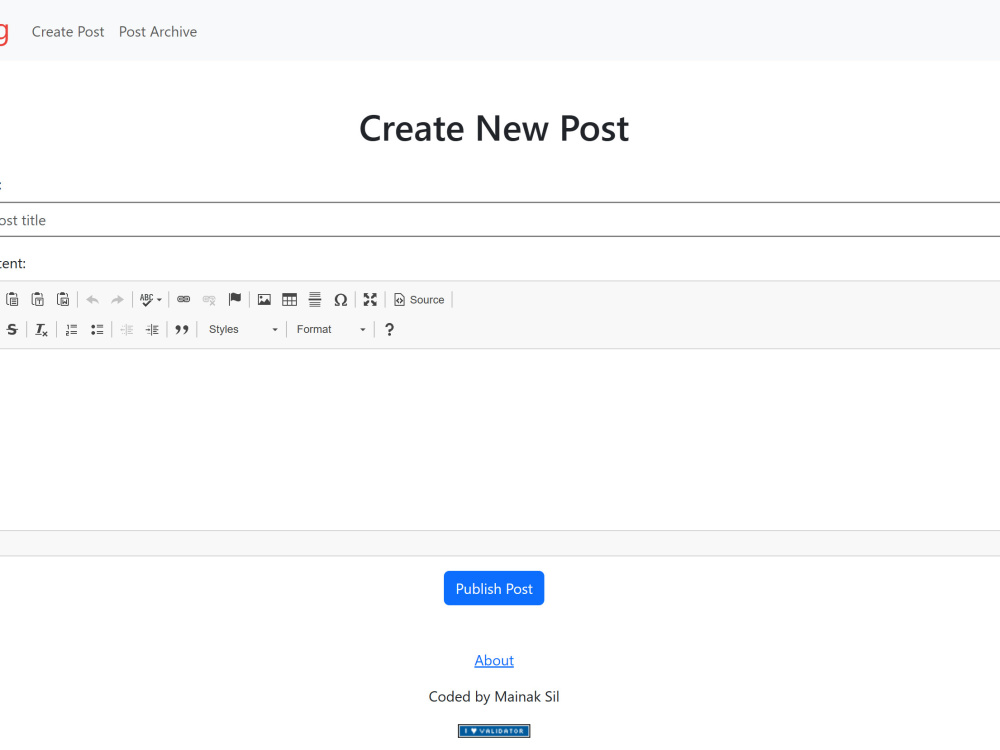Open the About link
Screen dimensions: 1000x750
[494, 660]
